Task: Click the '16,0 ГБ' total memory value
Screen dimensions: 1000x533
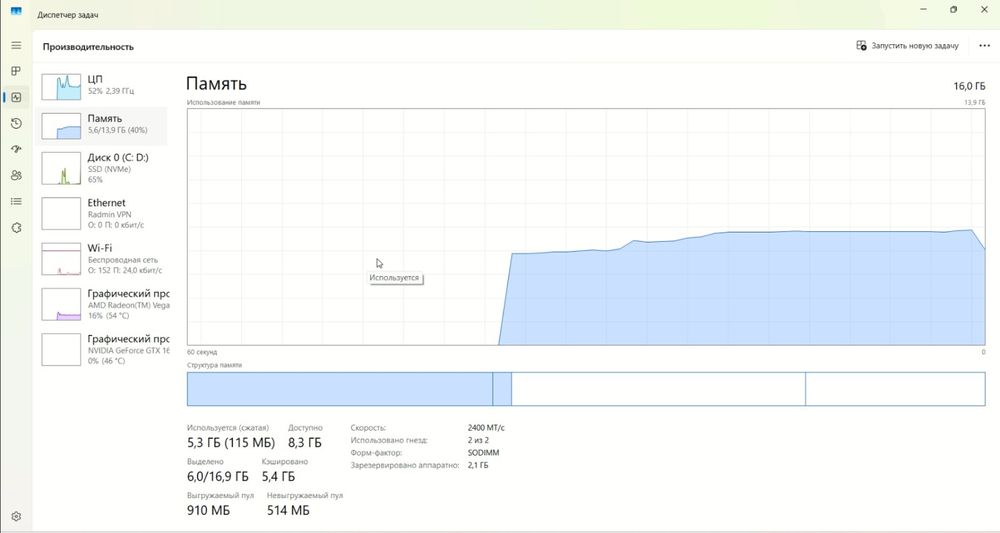Action: tap(969, 86)
